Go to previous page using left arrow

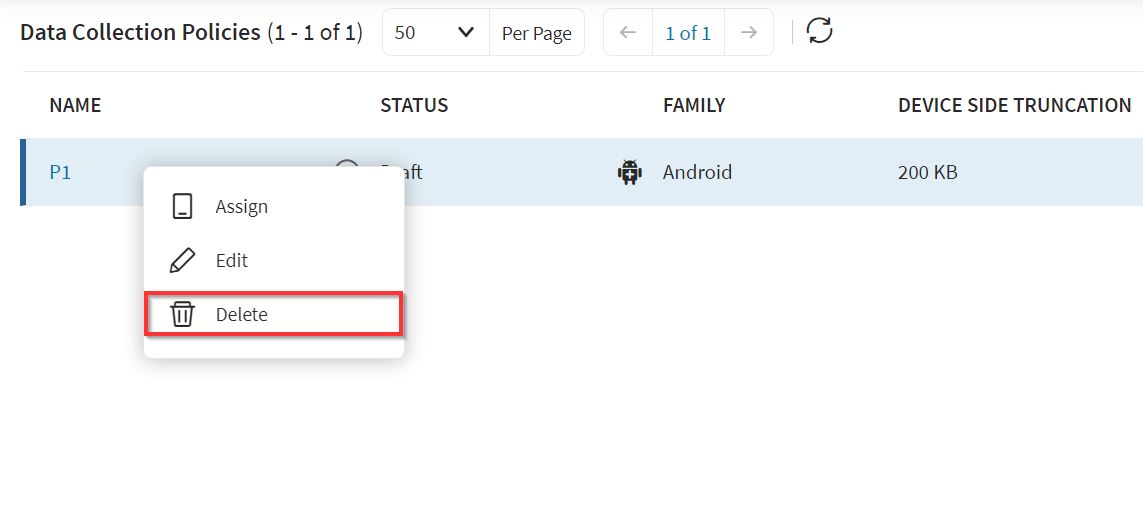628,33
